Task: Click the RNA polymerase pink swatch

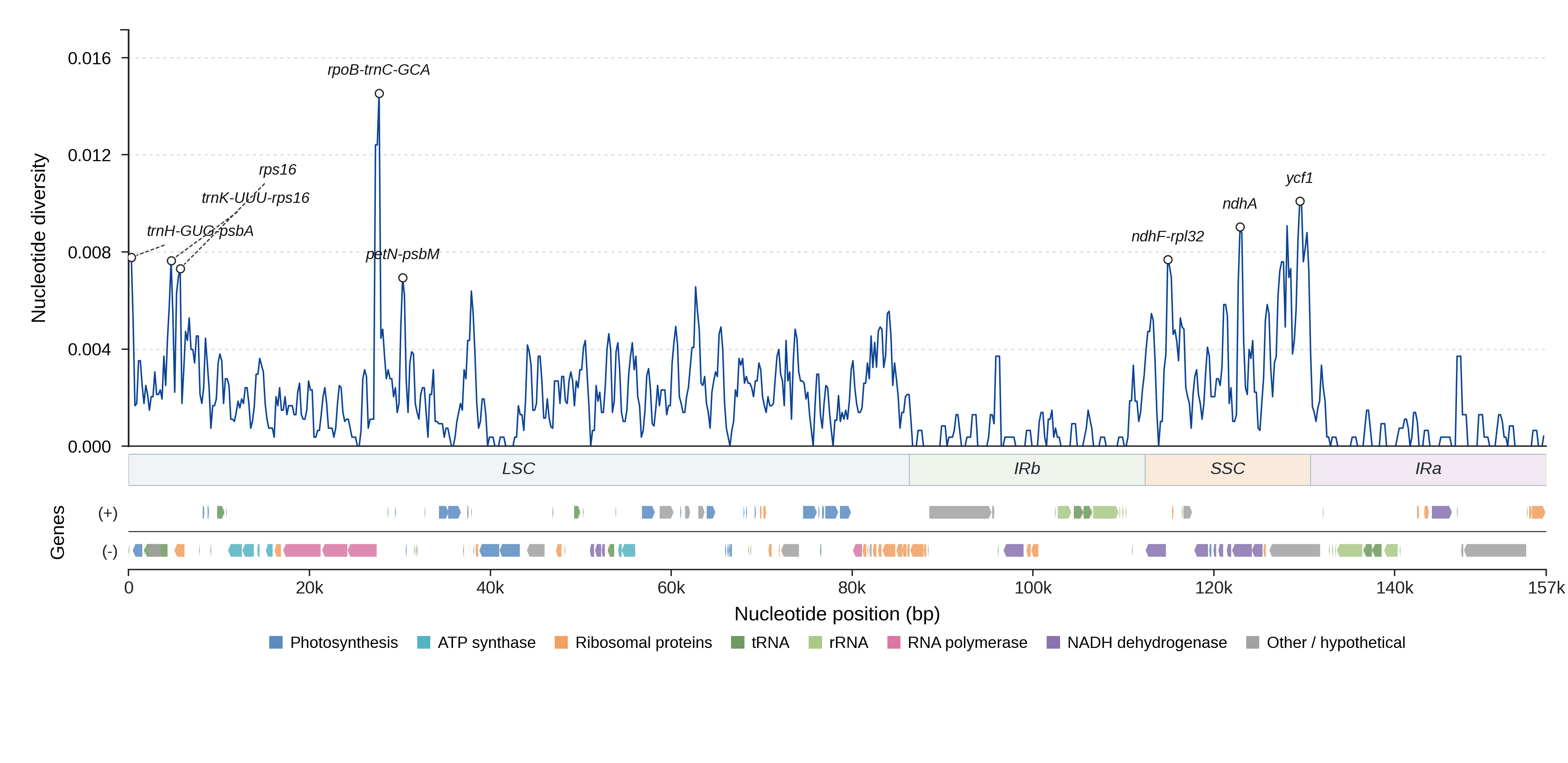Action: point(894,642)
